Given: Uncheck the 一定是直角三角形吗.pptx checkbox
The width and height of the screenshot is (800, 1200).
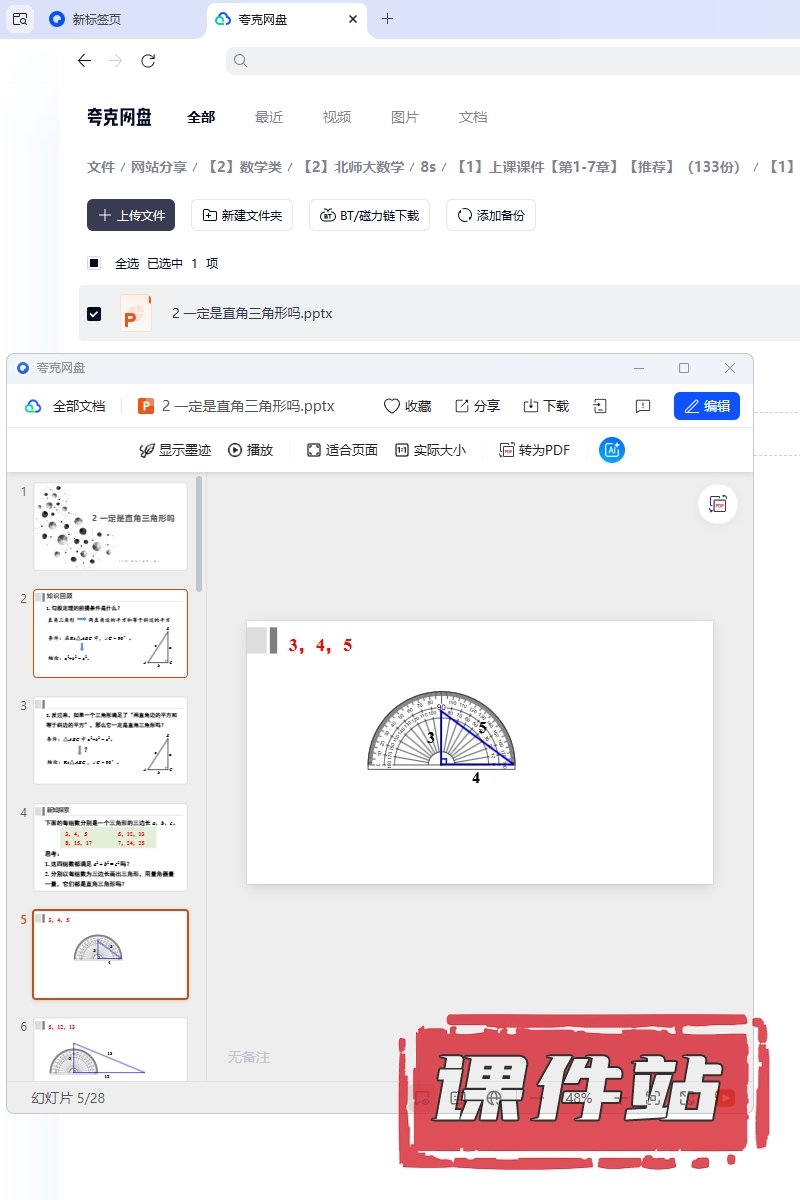Looking at the screenshot, I should coord(94,314).
